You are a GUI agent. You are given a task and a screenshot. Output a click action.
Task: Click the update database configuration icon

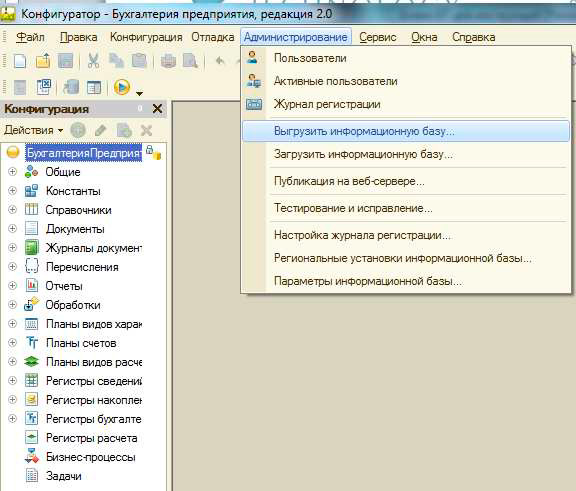pyautogui.click(x=71, y=87)
